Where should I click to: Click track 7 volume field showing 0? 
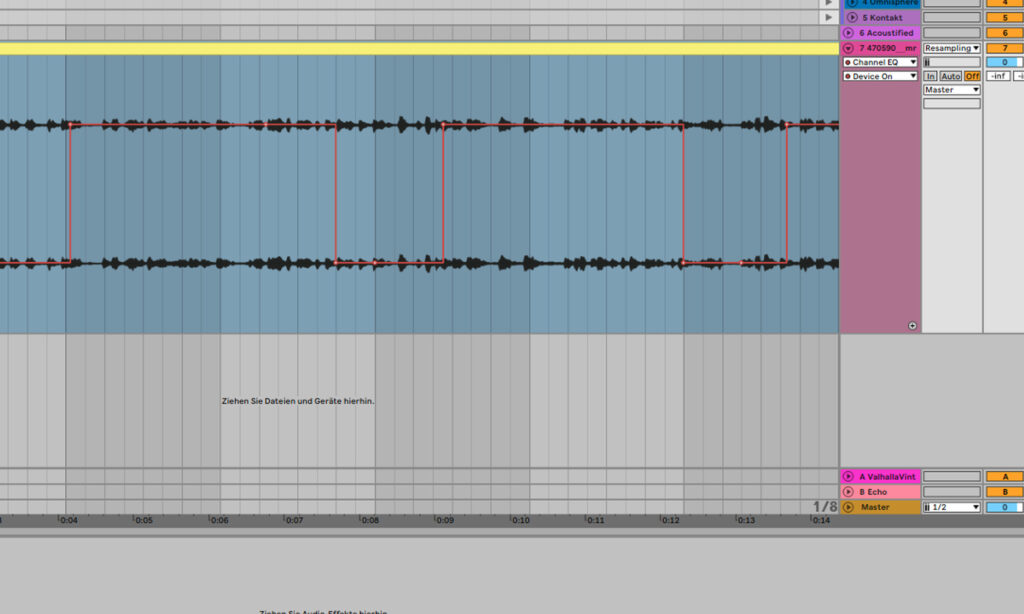pos(1004,62)
